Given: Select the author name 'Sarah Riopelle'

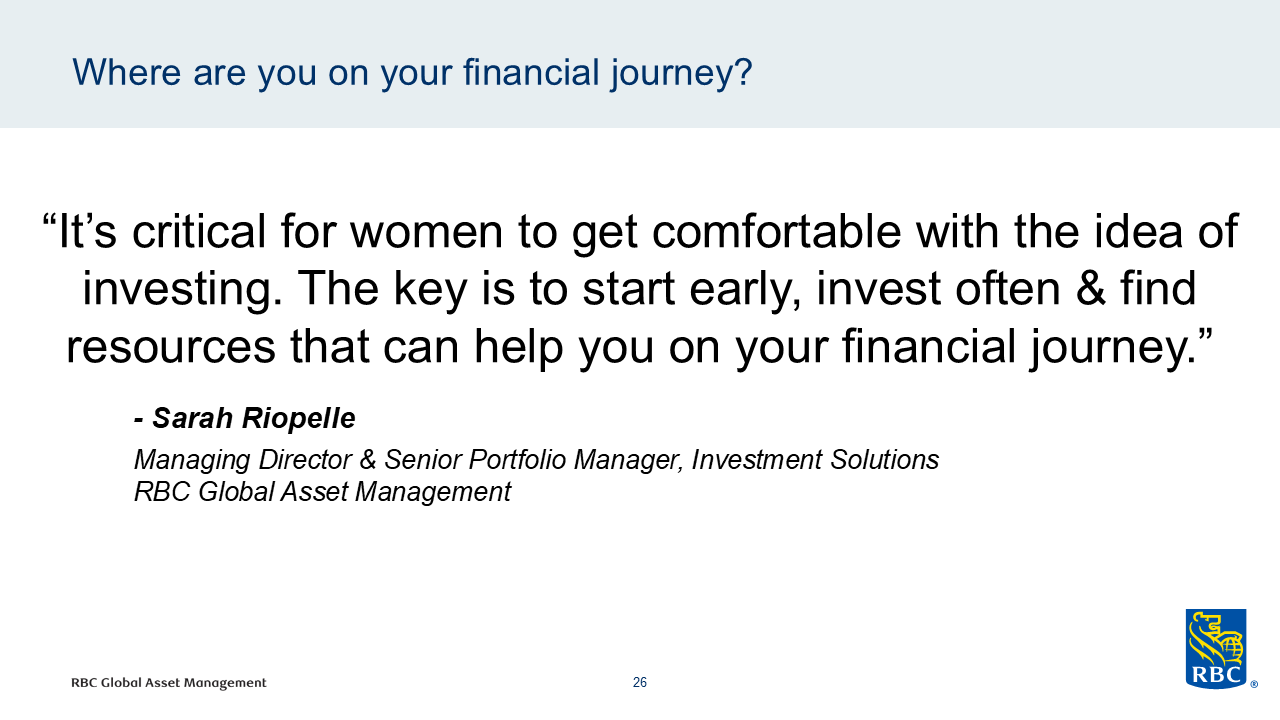Looking at the screenshot, I should coord(254,418).
